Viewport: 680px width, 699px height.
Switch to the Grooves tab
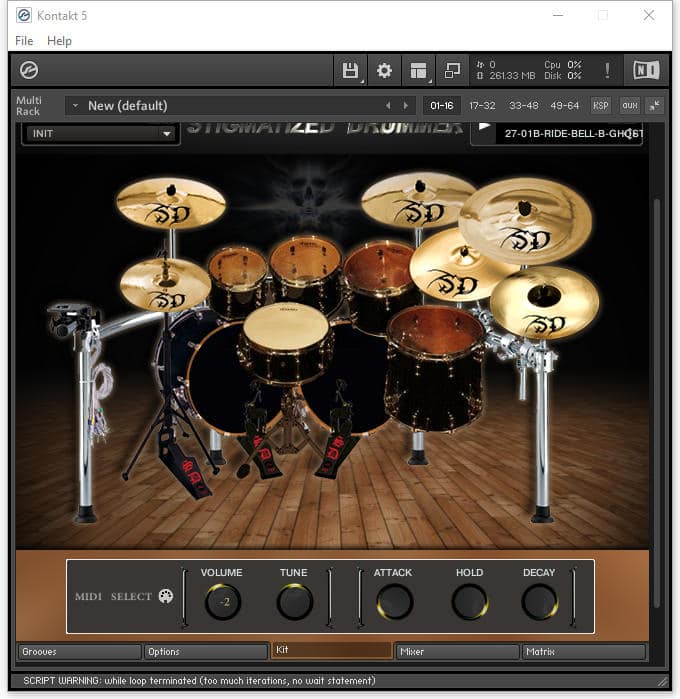79,652
